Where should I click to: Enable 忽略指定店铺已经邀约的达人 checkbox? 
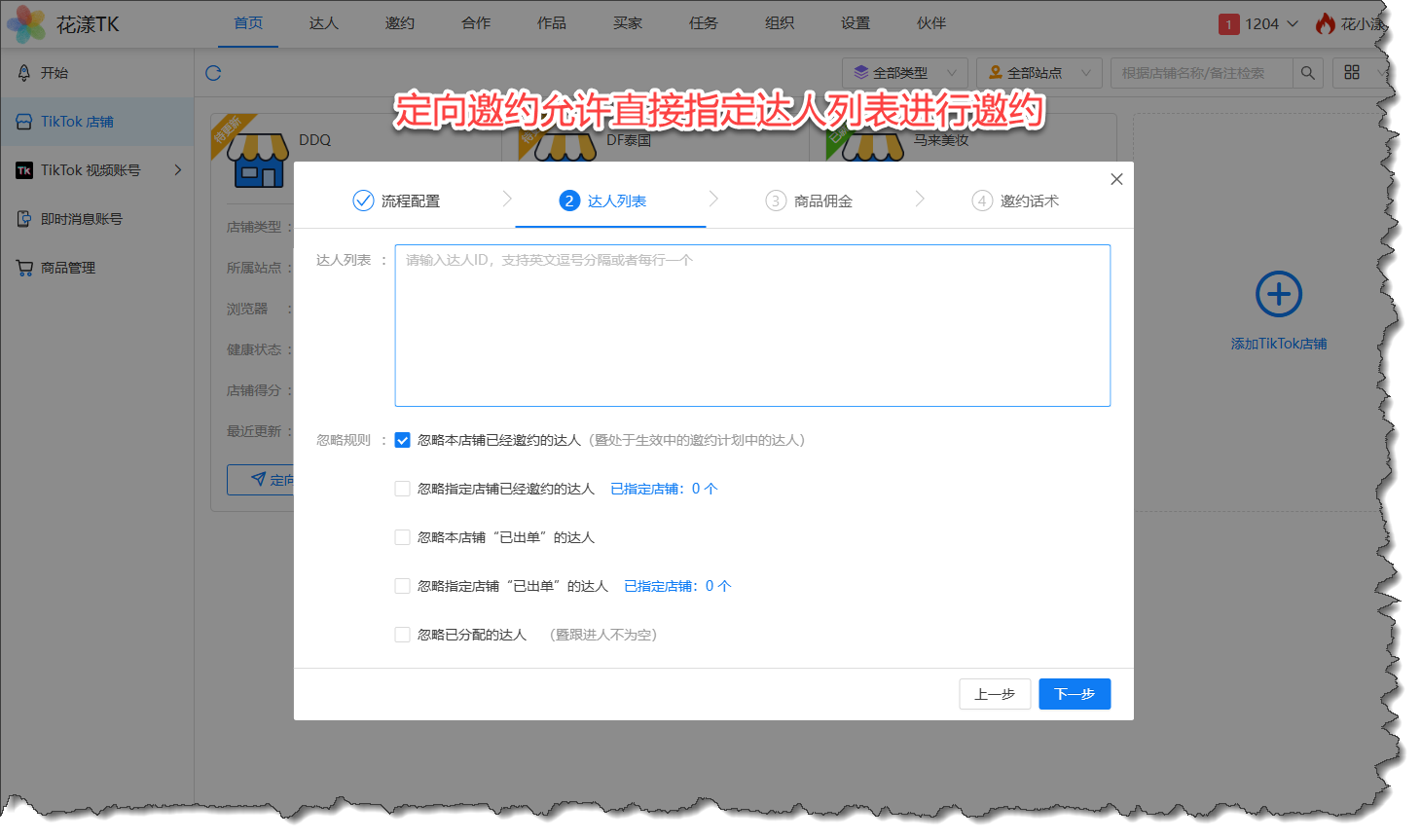tap(402, 489)
